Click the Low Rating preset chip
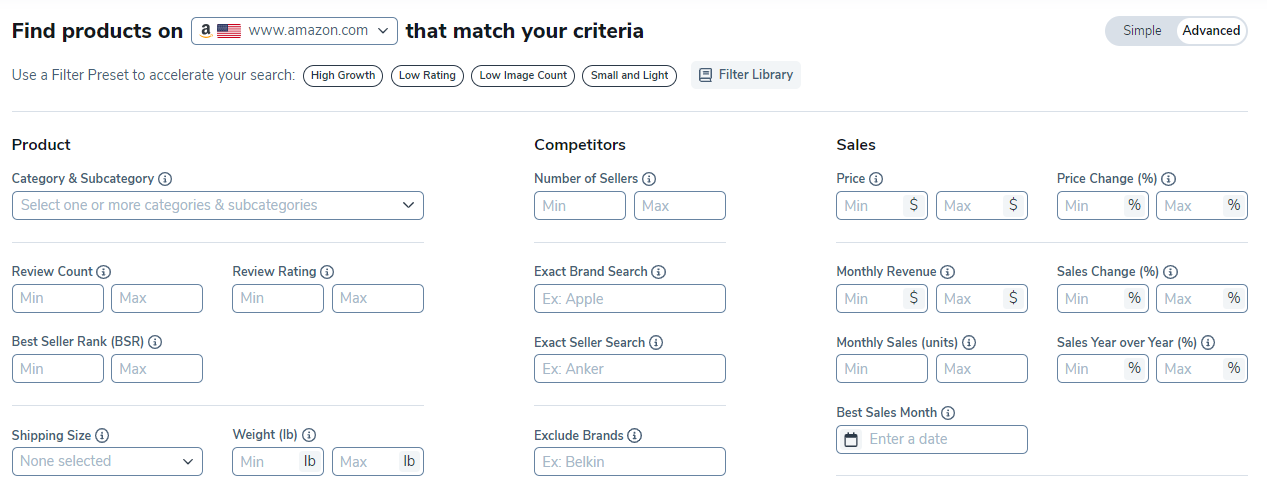This screenshot has height=494, width=1267. coord(427,75)
